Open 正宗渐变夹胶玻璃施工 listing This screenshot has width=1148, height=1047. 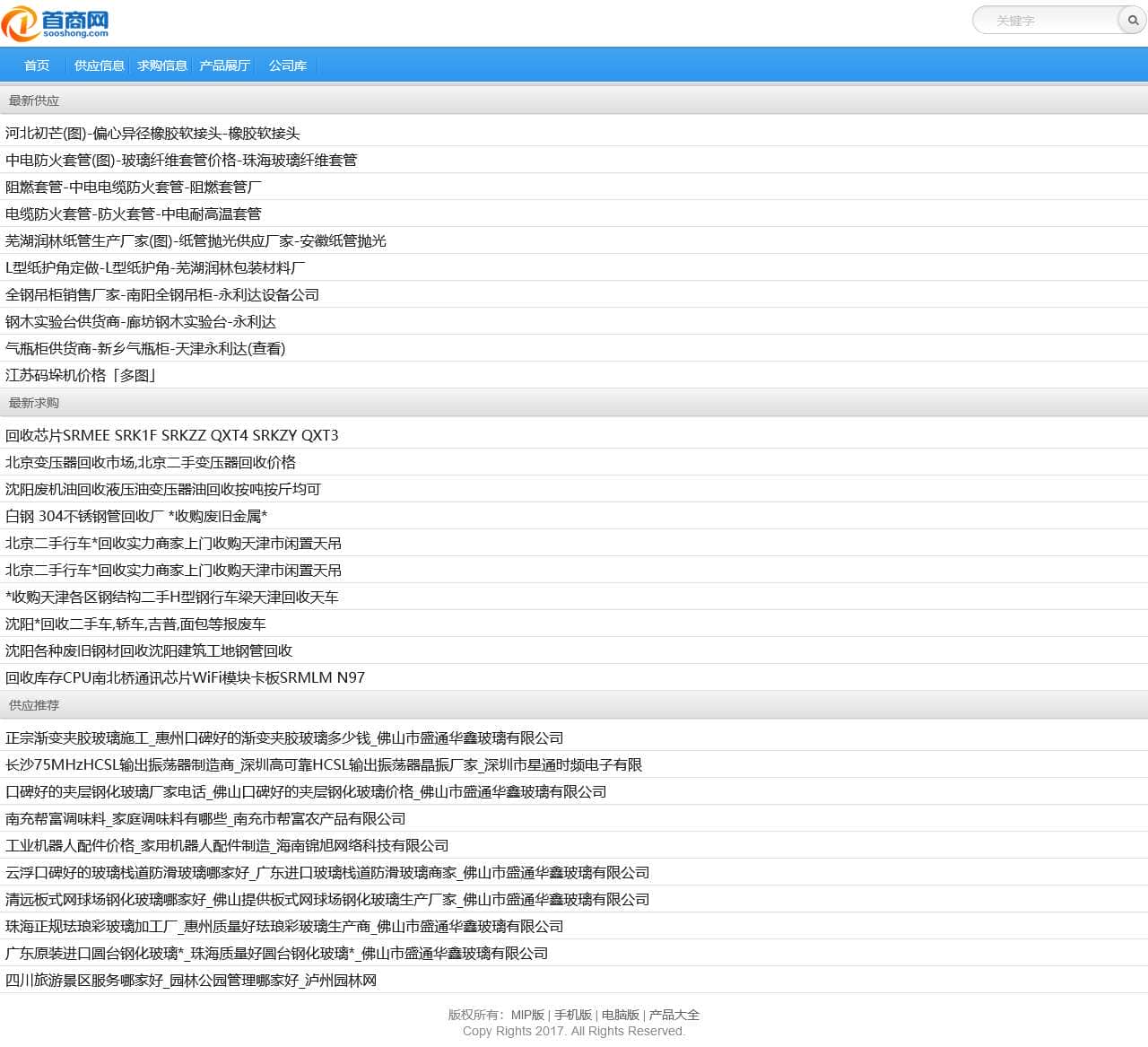284,737
